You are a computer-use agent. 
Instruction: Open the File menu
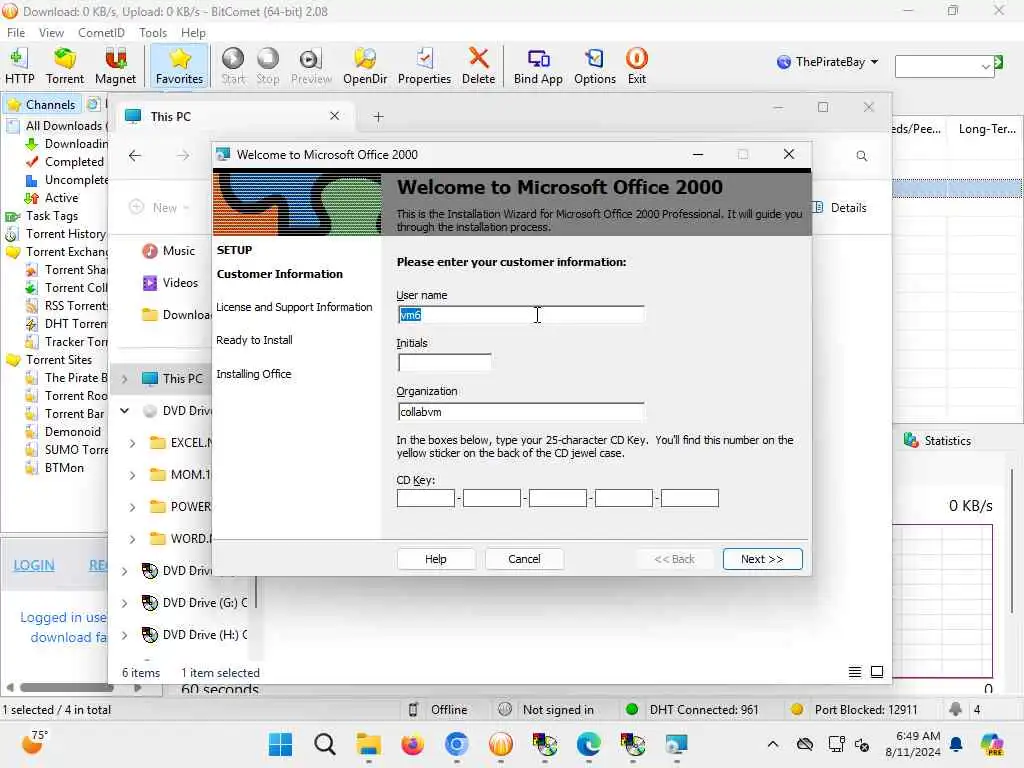tap(16, 33)
